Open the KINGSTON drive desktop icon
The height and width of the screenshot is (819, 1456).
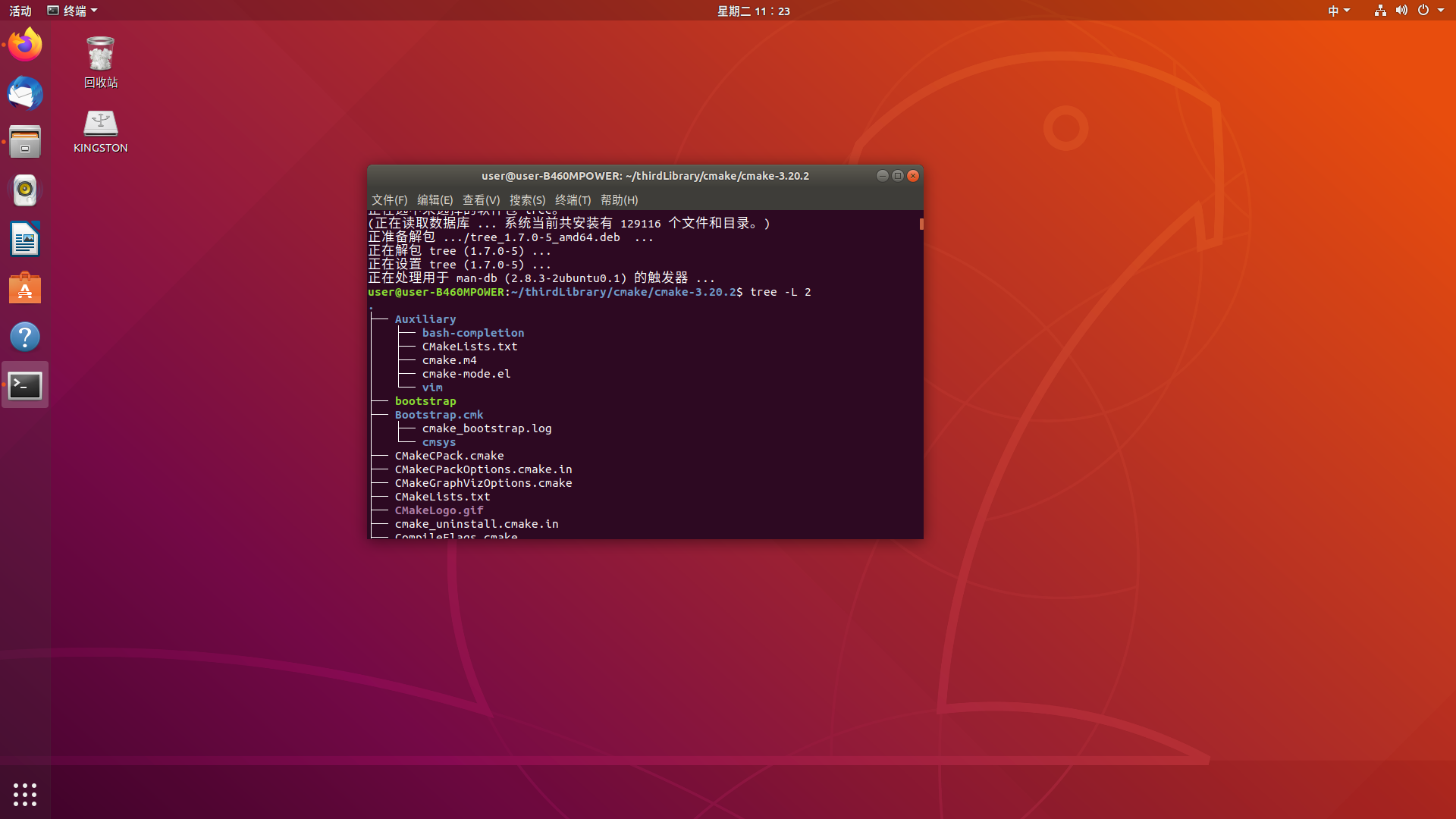coord(100,124)
